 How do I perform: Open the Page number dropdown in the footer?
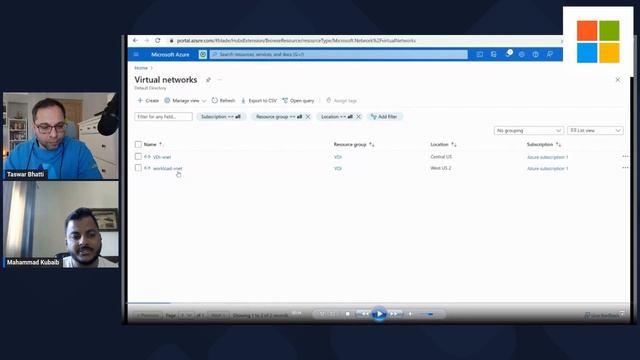coord(187,315)
